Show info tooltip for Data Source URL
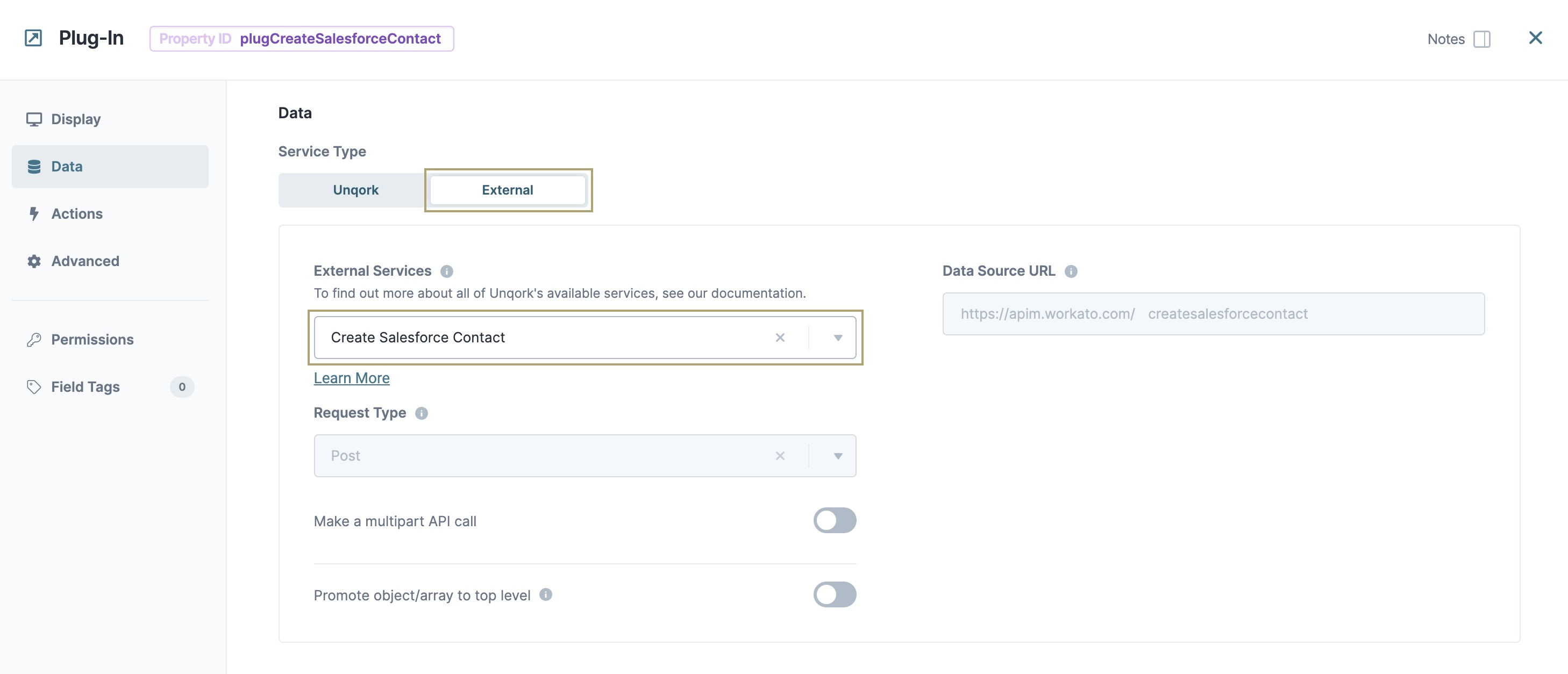 (x=1071, y=271)
